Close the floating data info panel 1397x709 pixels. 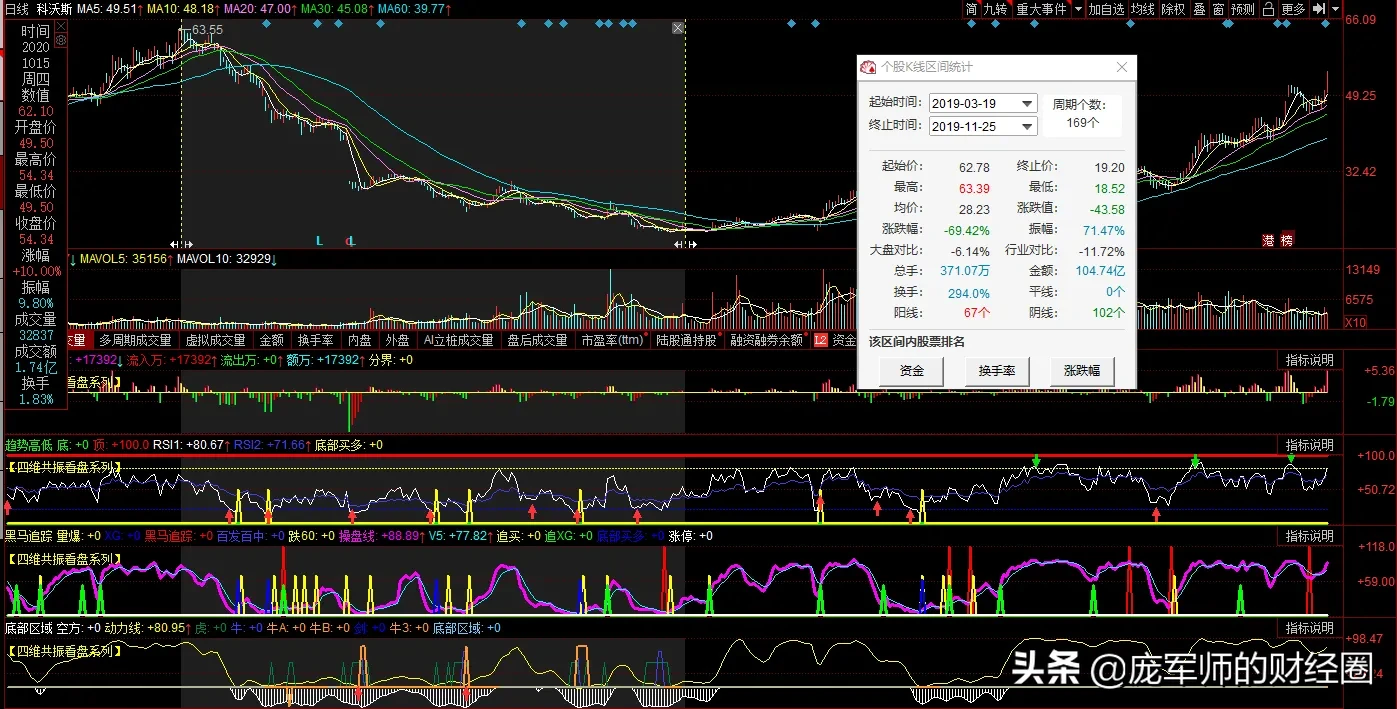[x=60, y=27]
